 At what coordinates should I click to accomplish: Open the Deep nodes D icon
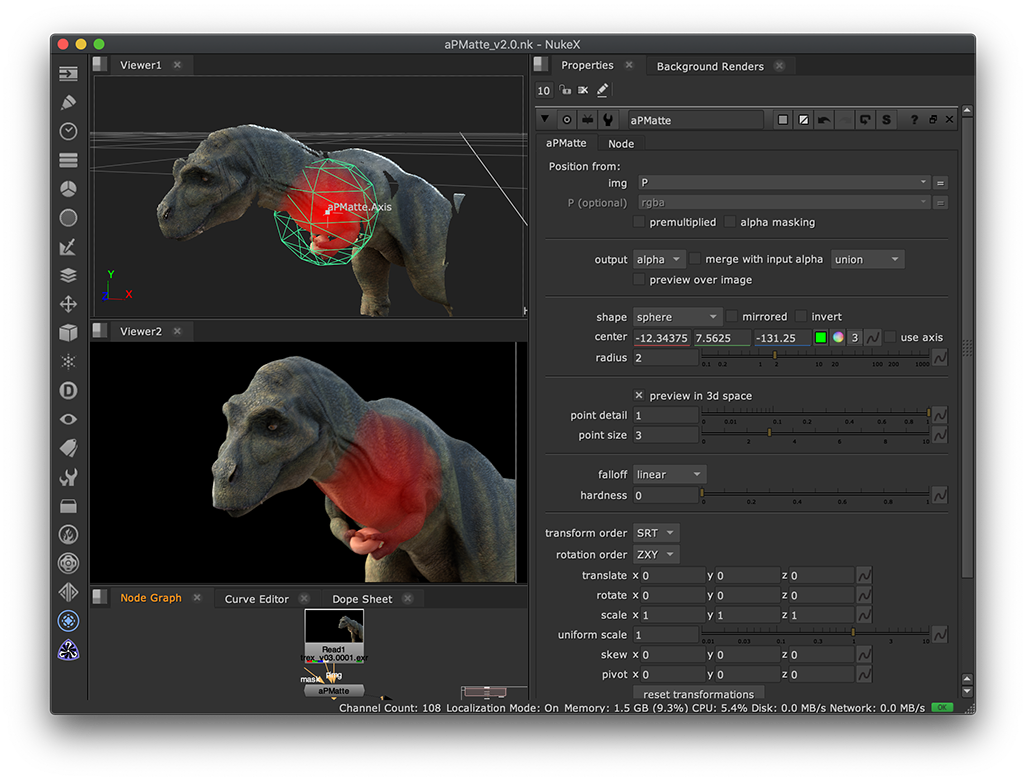point(68,391)
